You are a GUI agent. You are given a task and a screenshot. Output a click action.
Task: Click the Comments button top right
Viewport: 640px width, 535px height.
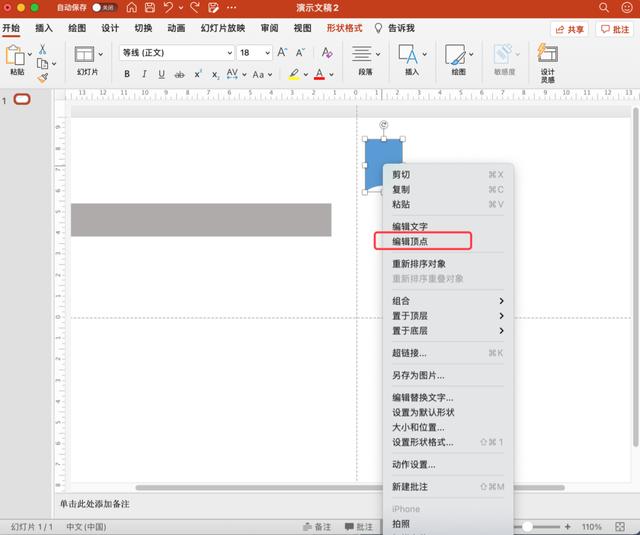pyautogui.click(x=615, y=29)
